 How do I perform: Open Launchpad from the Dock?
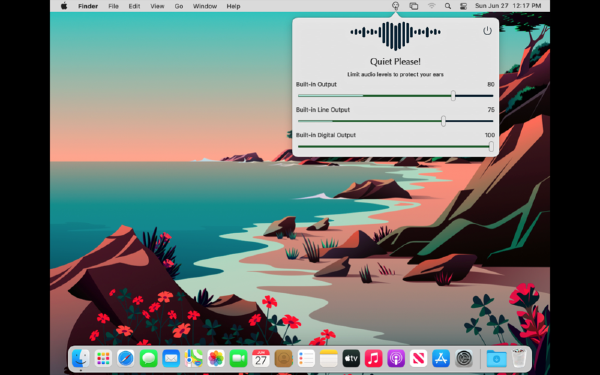(x=103, y=359)
